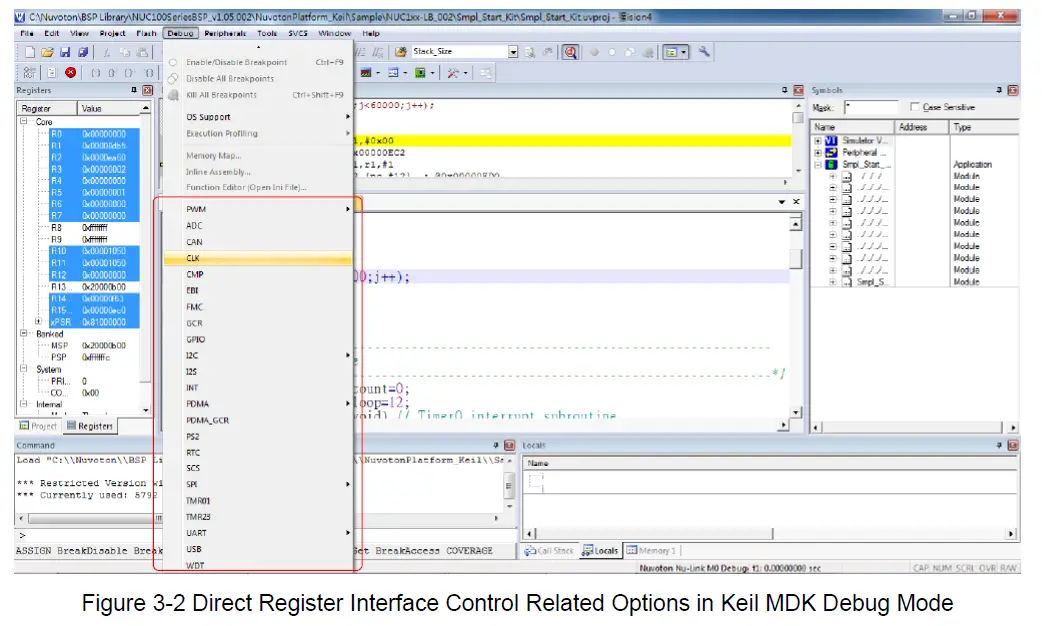
Task: Collapse the Core register group
Action: (x=24, y=121)
